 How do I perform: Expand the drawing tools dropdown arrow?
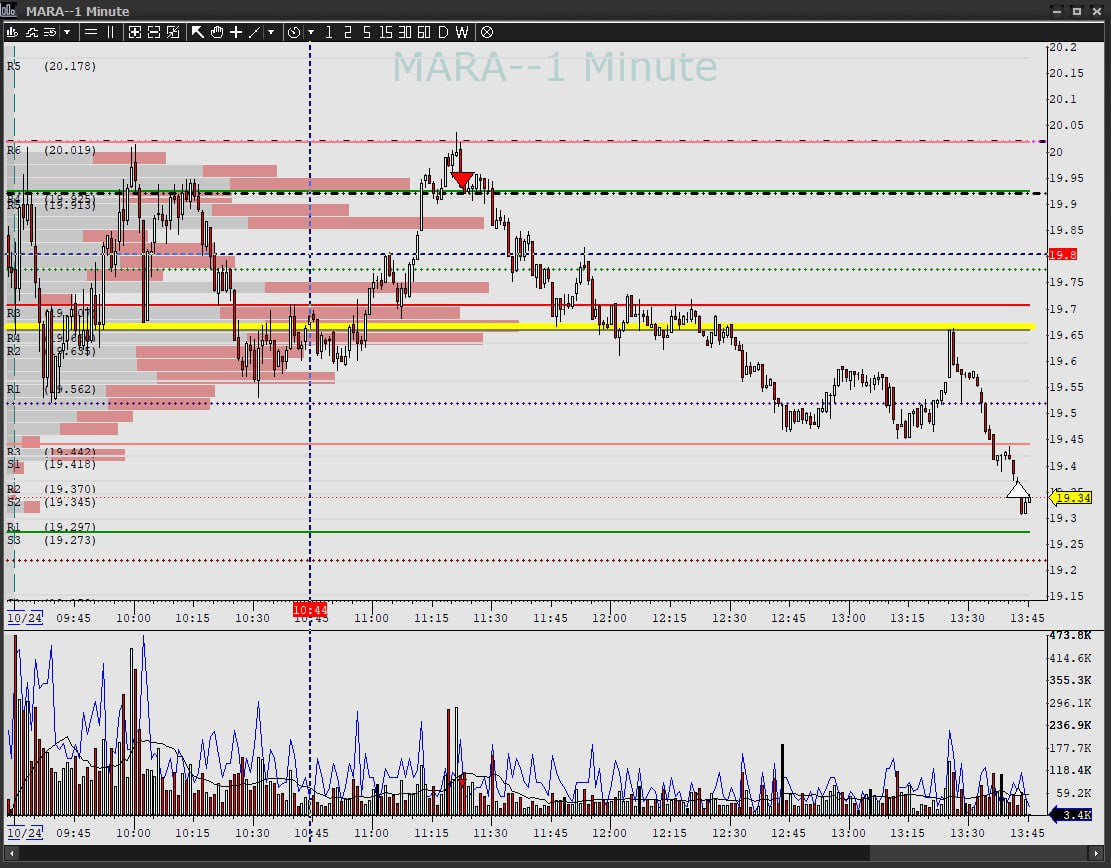[271, 32]
